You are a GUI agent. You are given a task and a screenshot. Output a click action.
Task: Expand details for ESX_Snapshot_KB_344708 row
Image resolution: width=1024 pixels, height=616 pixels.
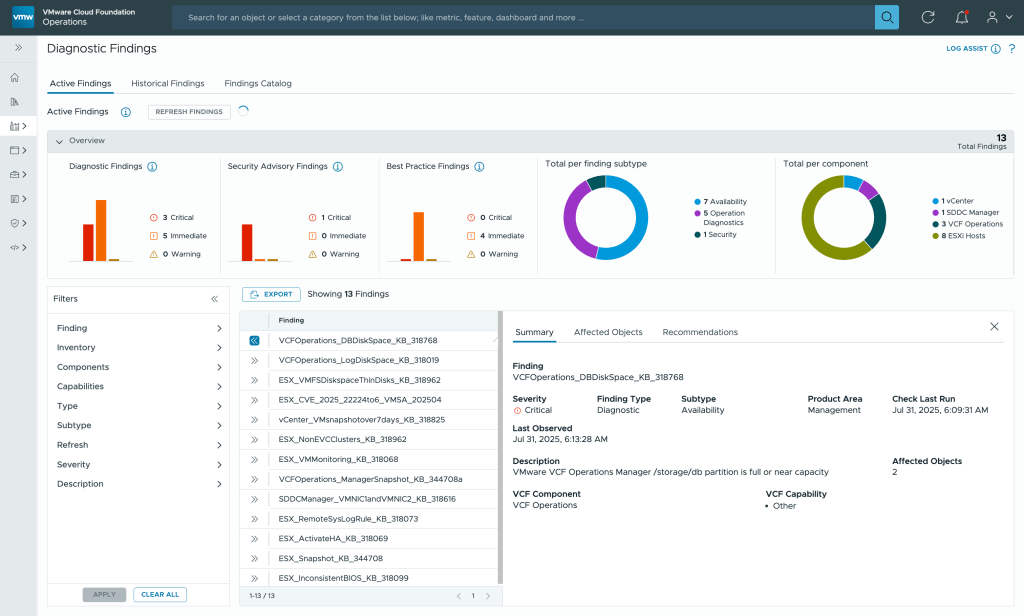(x=254, y=558)
